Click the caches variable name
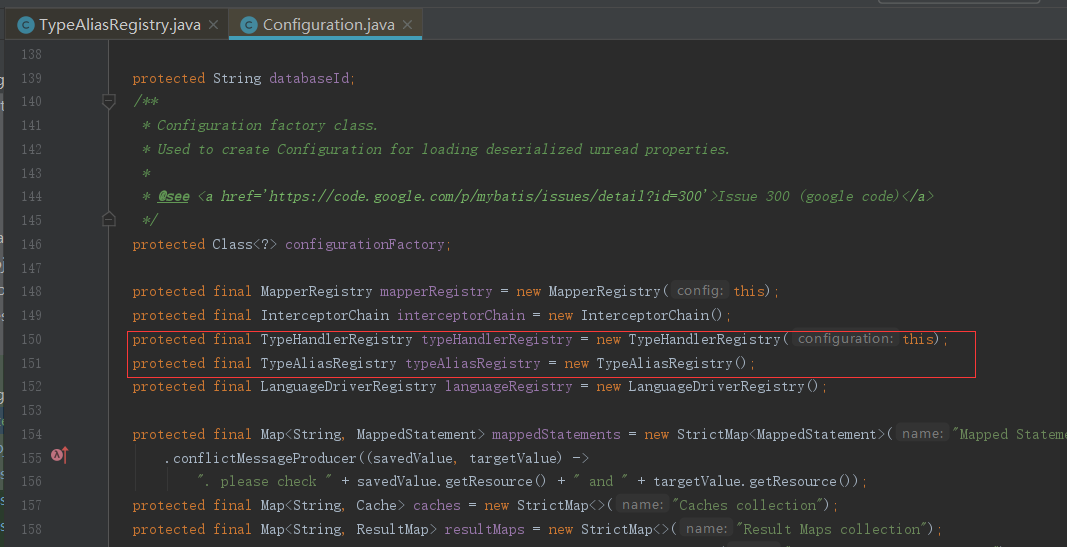The height and width of the screenshot is (547, 1067). point(436,505)
